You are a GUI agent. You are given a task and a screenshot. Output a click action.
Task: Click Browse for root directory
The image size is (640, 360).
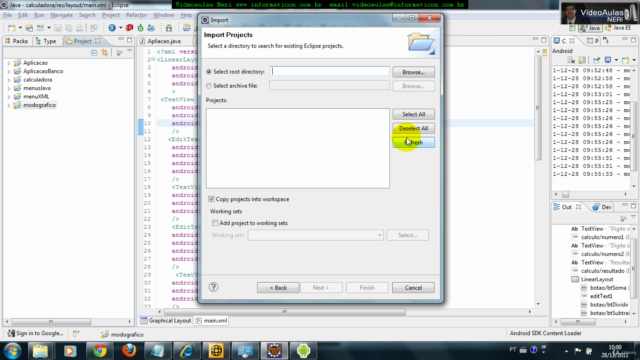(x=413, y=72)
